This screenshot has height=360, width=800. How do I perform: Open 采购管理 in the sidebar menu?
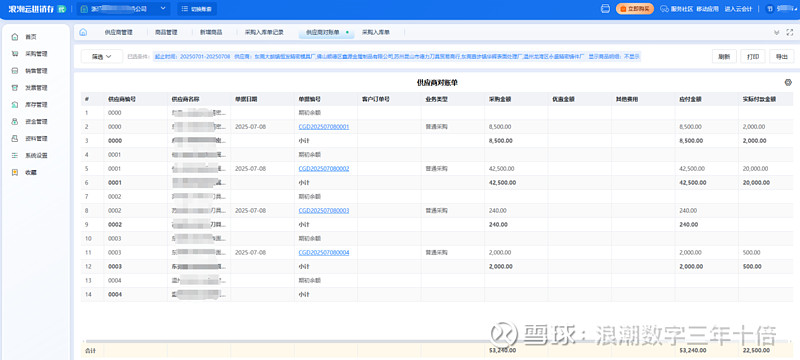pyautogui.click(x=36, y=54)
